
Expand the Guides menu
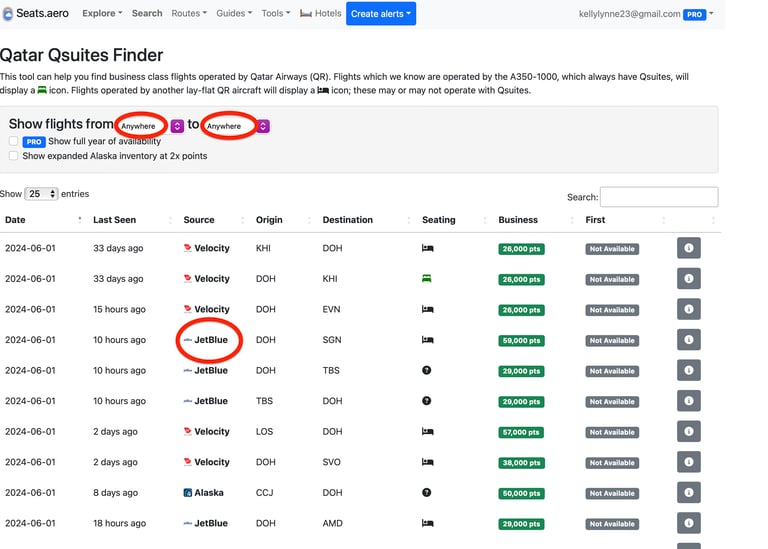(234, 13)
